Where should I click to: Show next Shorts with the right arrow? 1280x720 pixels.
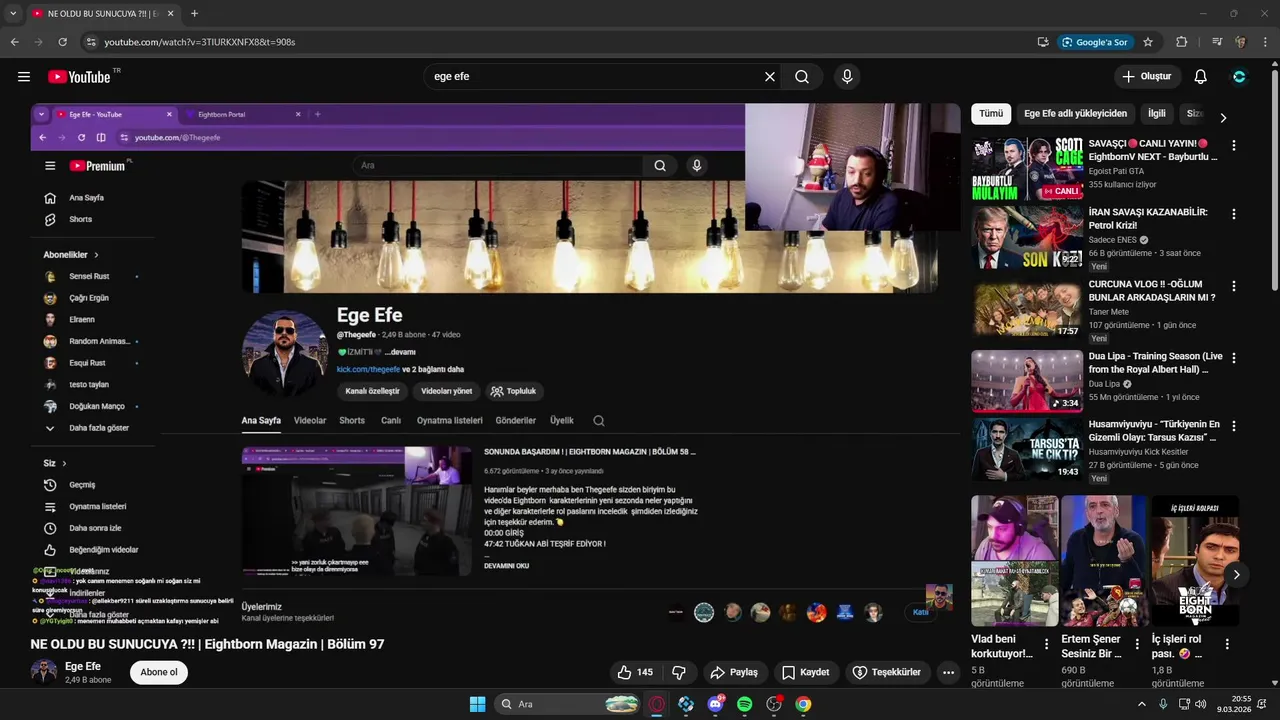point(1236,575)
